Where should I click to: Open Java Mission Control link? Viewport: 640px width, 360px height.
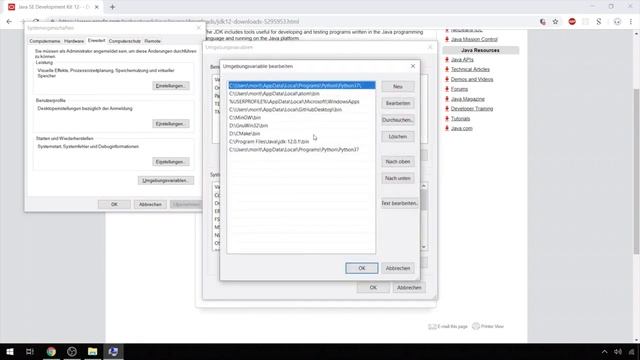click(474, 39)
